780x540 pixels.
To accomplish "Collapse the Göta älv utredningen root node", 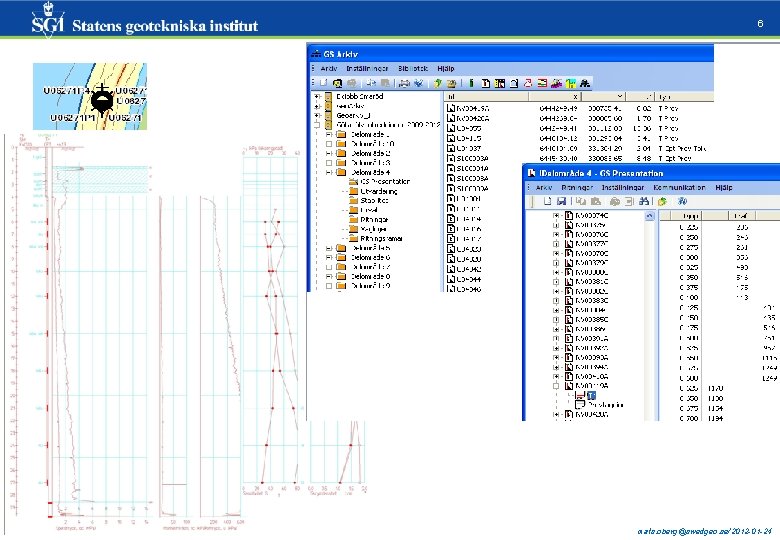I will tap(317, 125).
